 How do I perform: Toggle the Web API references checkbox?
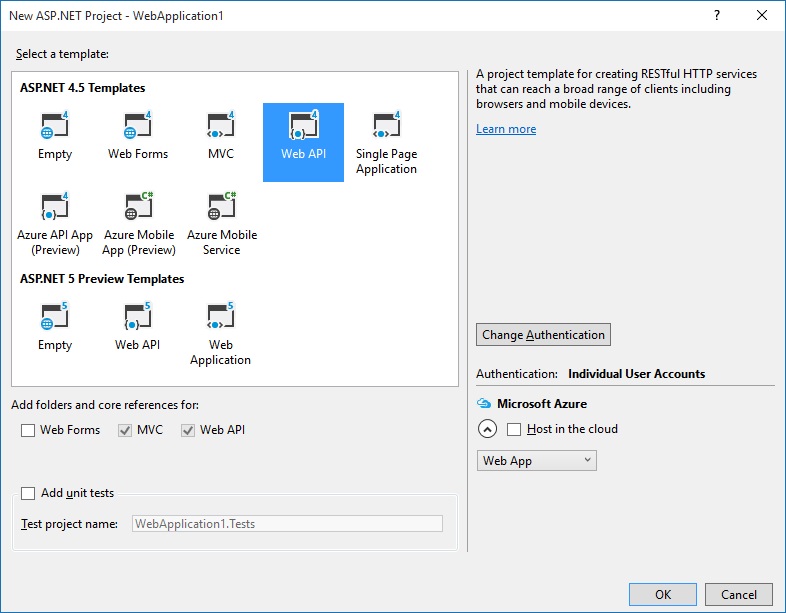pos(188,430)
